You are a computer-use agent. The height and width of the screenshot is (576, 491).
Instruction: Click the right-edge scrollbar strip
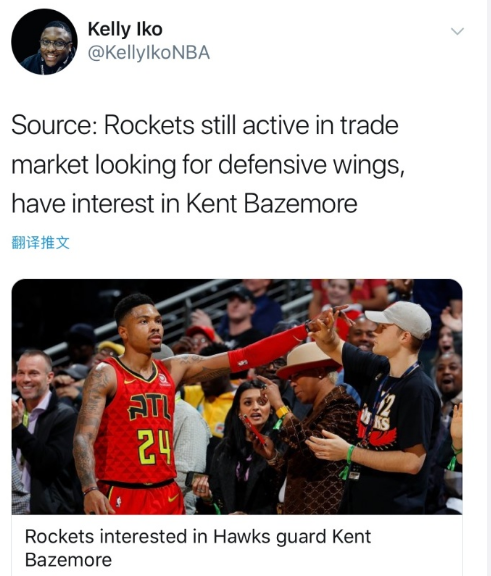[488, 288]
